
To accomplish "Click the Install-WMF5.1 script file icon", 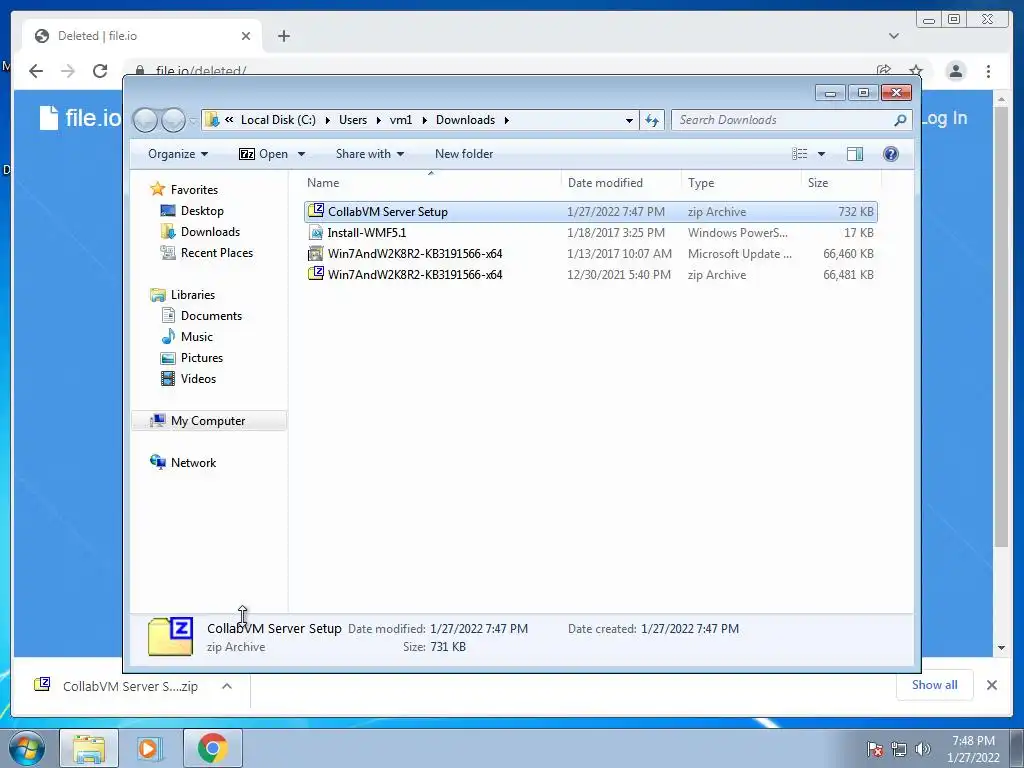I will click(316, 232).
